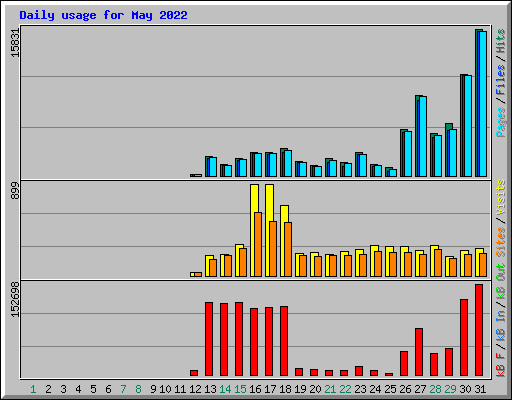Click day 11 on the x-axis
The height and width of the screenshot is (400, 512).
(180, 389)
